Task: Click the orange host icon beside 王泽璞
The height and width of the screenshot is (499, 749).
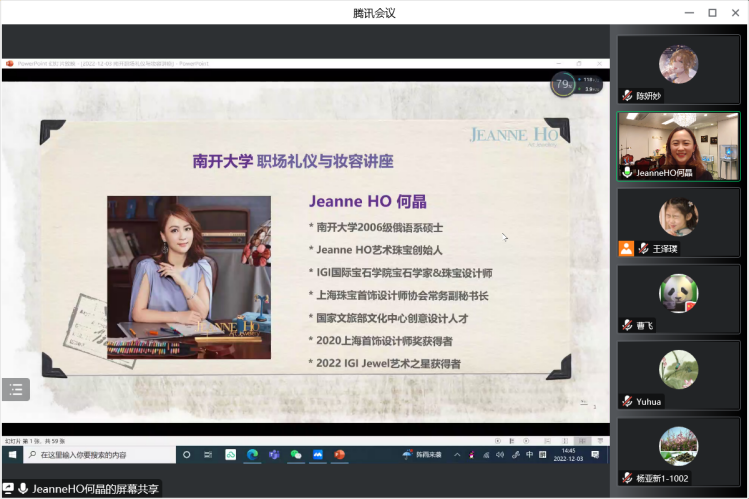Action: (627, 248)
